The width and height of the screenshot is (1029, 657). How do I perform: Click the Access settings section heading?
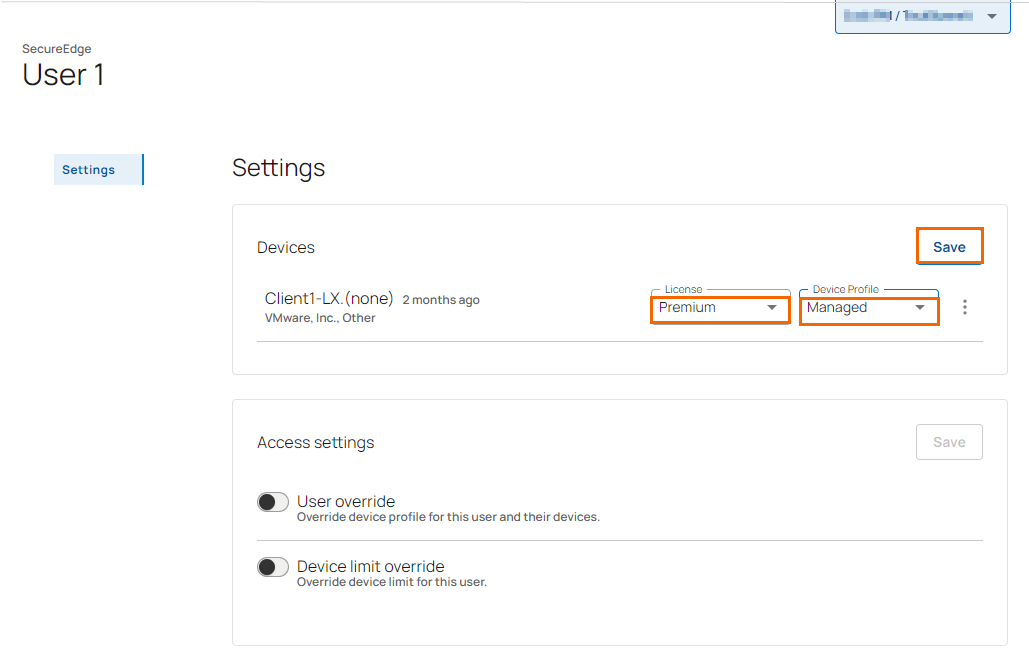[x=315, y=443]
